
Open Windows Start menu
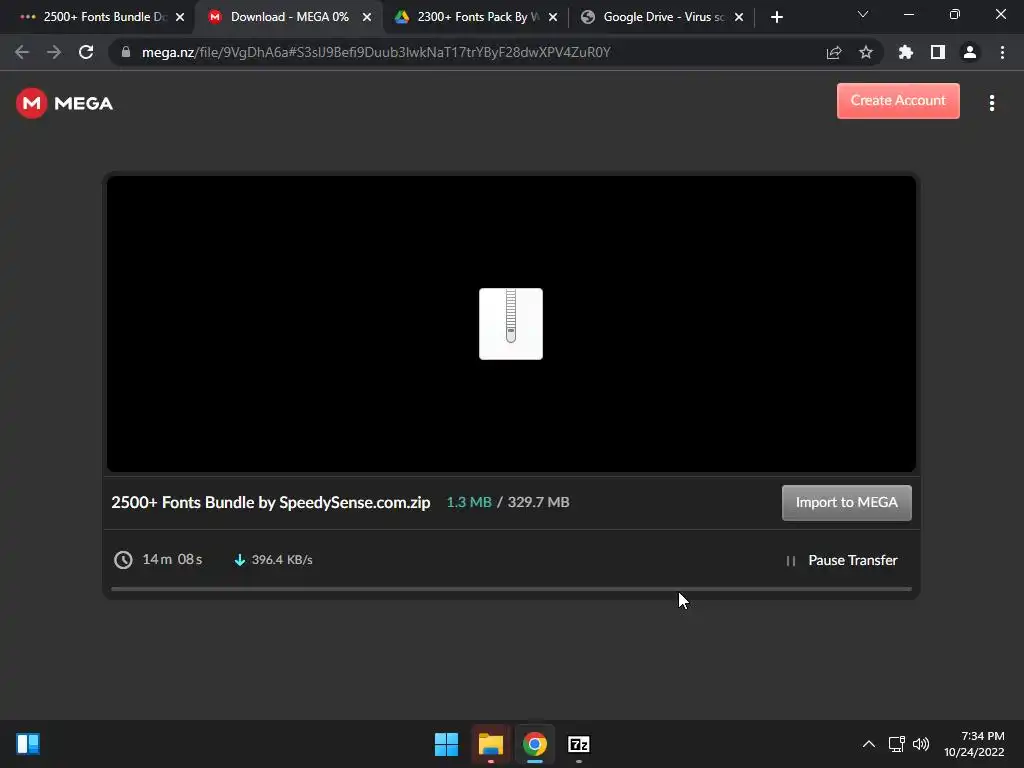click(x=447, y=744)
